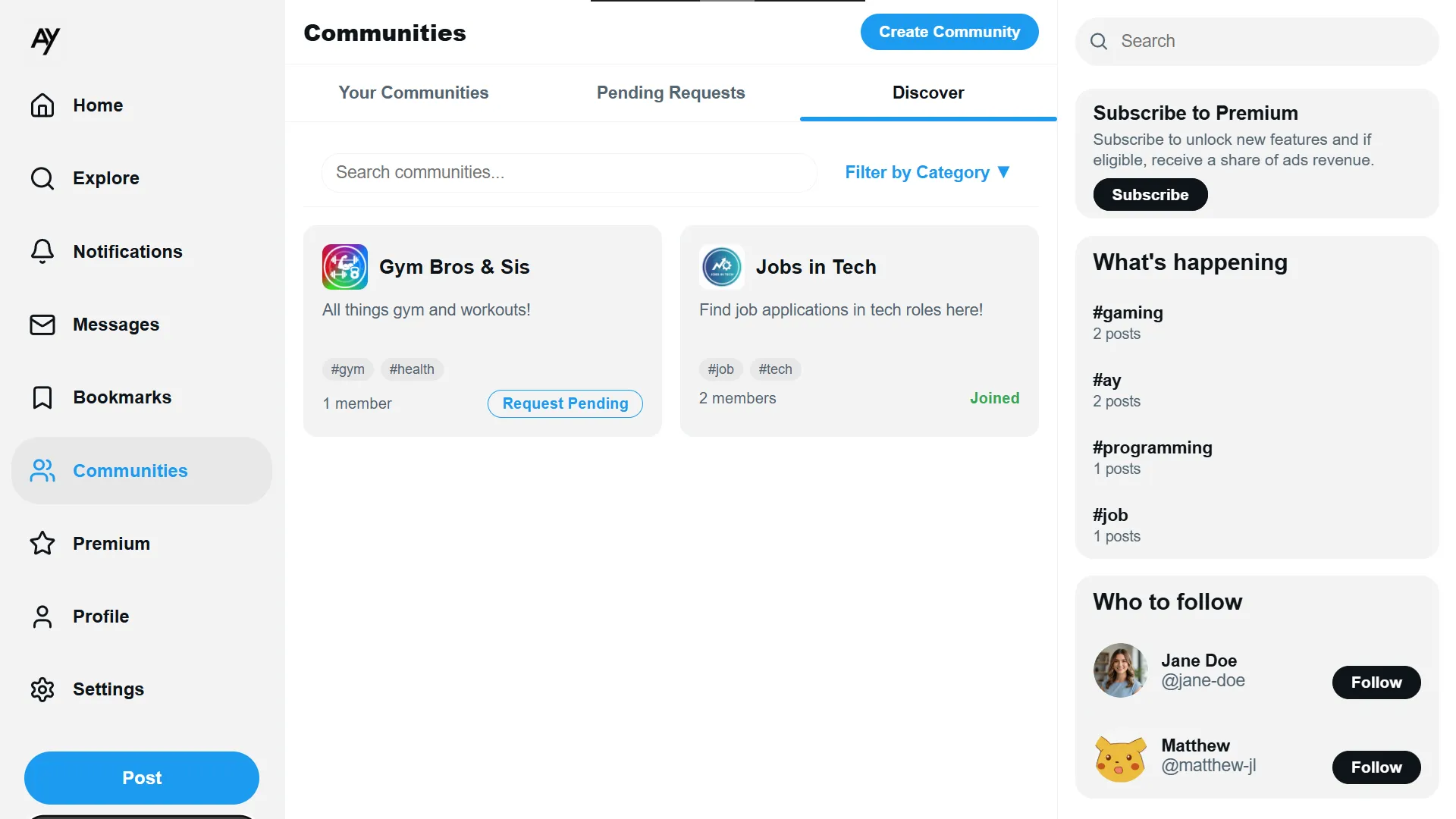Focus the Search communities input field
This screenshot has width=1456, height=819.
569,173
